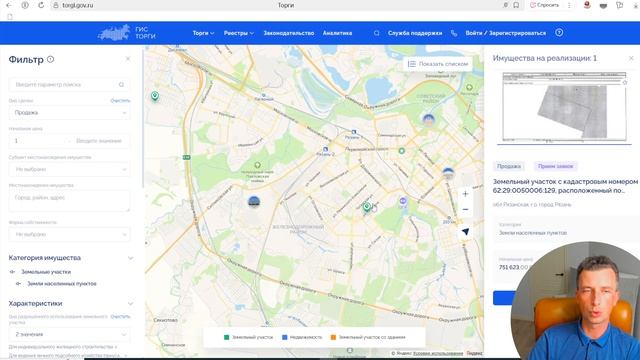640x360 pixels.
Task: Click the filter panel vertical scrollbar
Action: point(143,118)
